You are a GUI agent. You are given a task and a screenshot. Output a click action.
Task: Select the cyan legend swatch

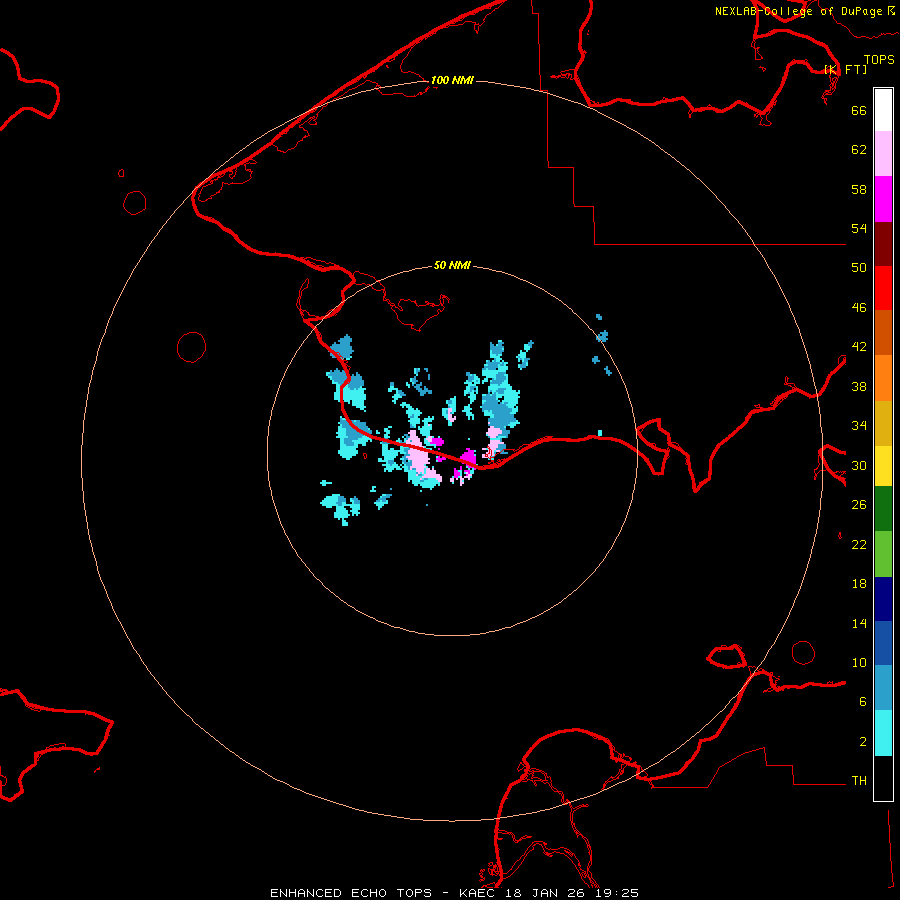883,733
